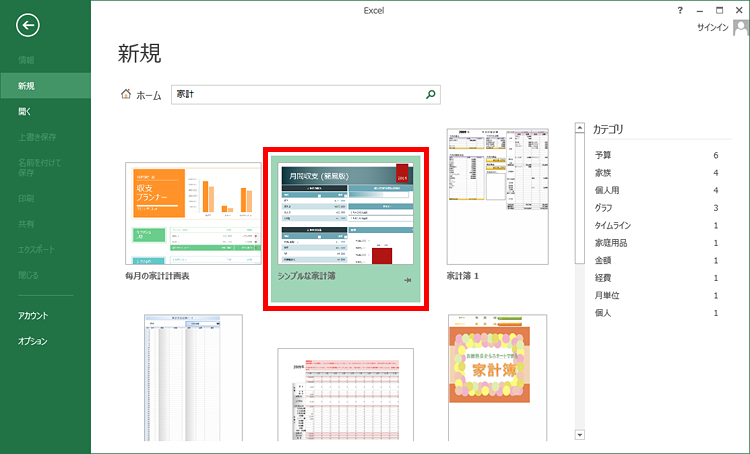Viewport: 750px width, 454px height.
Task: Open the 家計簿 1 template thumbnail
Action: tap(496, 195)
